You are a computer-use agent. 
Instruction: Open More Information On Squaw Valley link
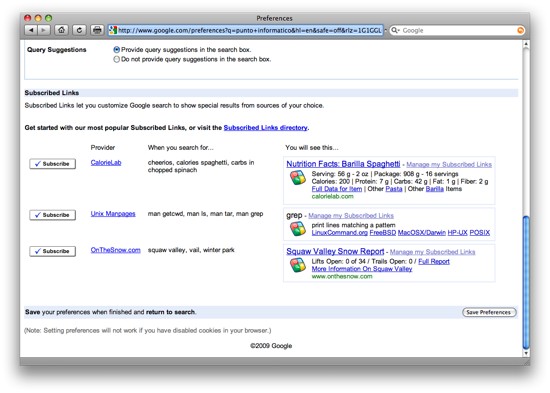(x=362, y=269)
